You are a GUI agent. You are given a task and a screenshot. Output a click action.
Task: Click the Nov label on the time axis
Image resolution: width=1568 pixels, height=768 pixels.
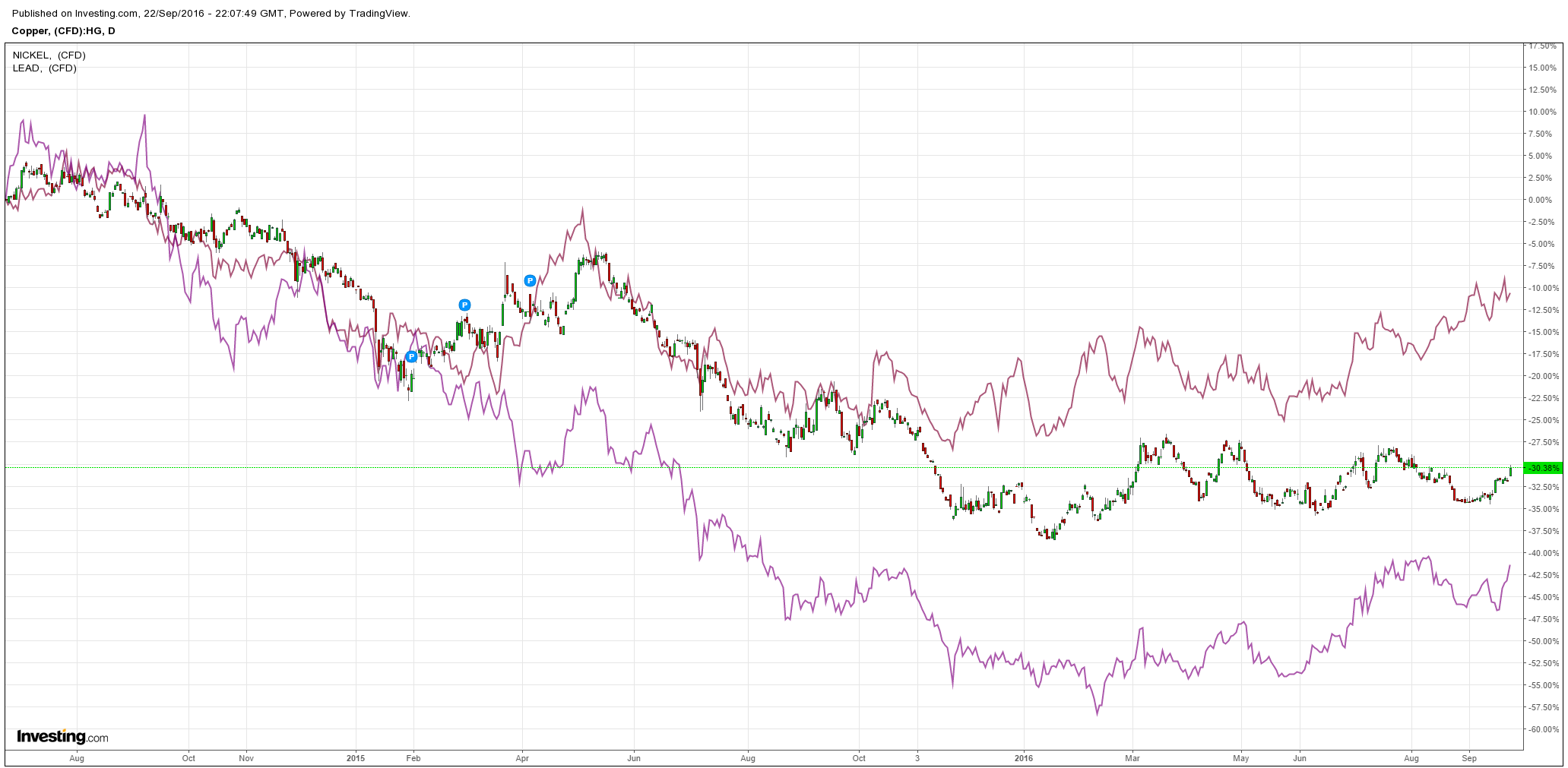pos(246,758)
